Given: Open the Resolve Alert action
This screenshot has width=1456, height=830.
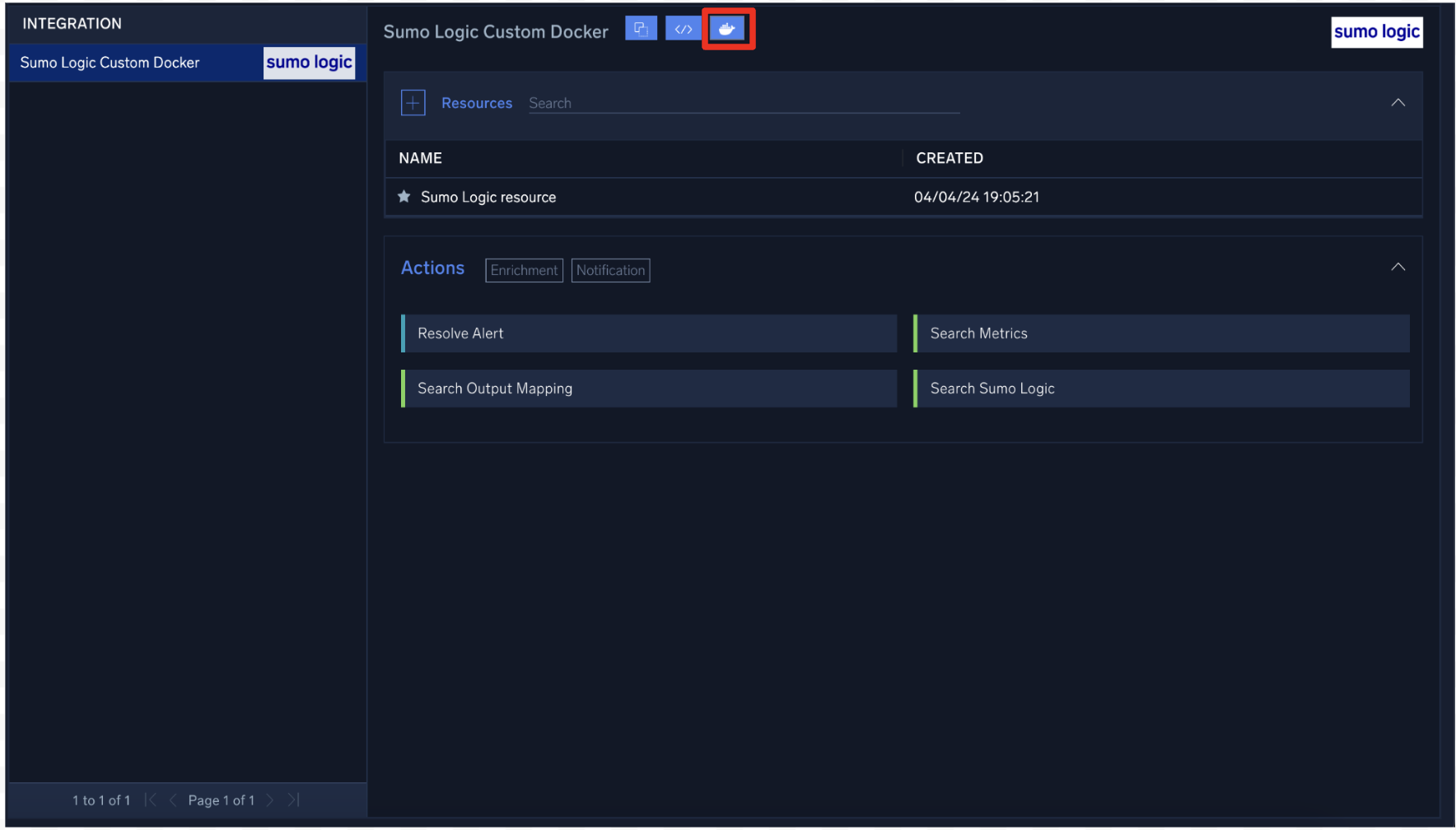Looking at the screenshot, I should coord(648,333).
